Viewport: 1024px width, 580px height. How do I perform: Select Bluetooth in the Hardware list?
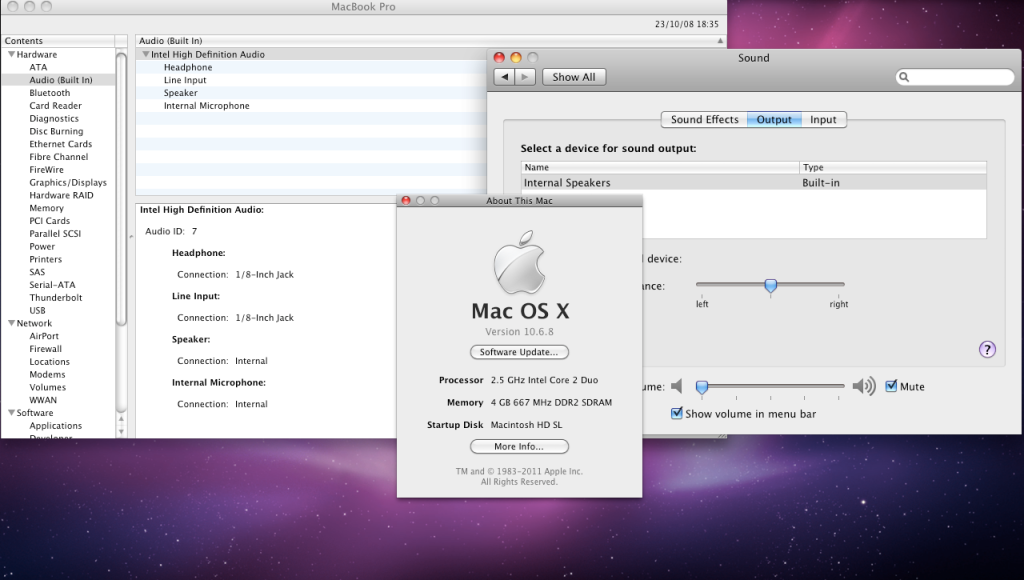click(50, 93)
